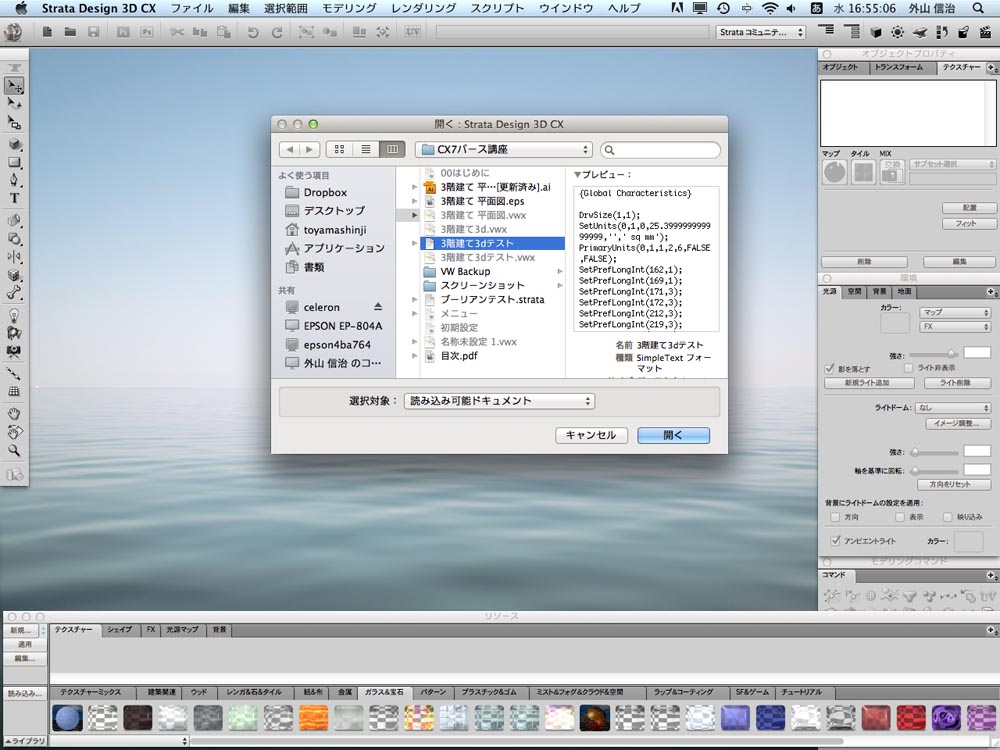Click the カラー swatch in the 光源 tab

[894, 323]
